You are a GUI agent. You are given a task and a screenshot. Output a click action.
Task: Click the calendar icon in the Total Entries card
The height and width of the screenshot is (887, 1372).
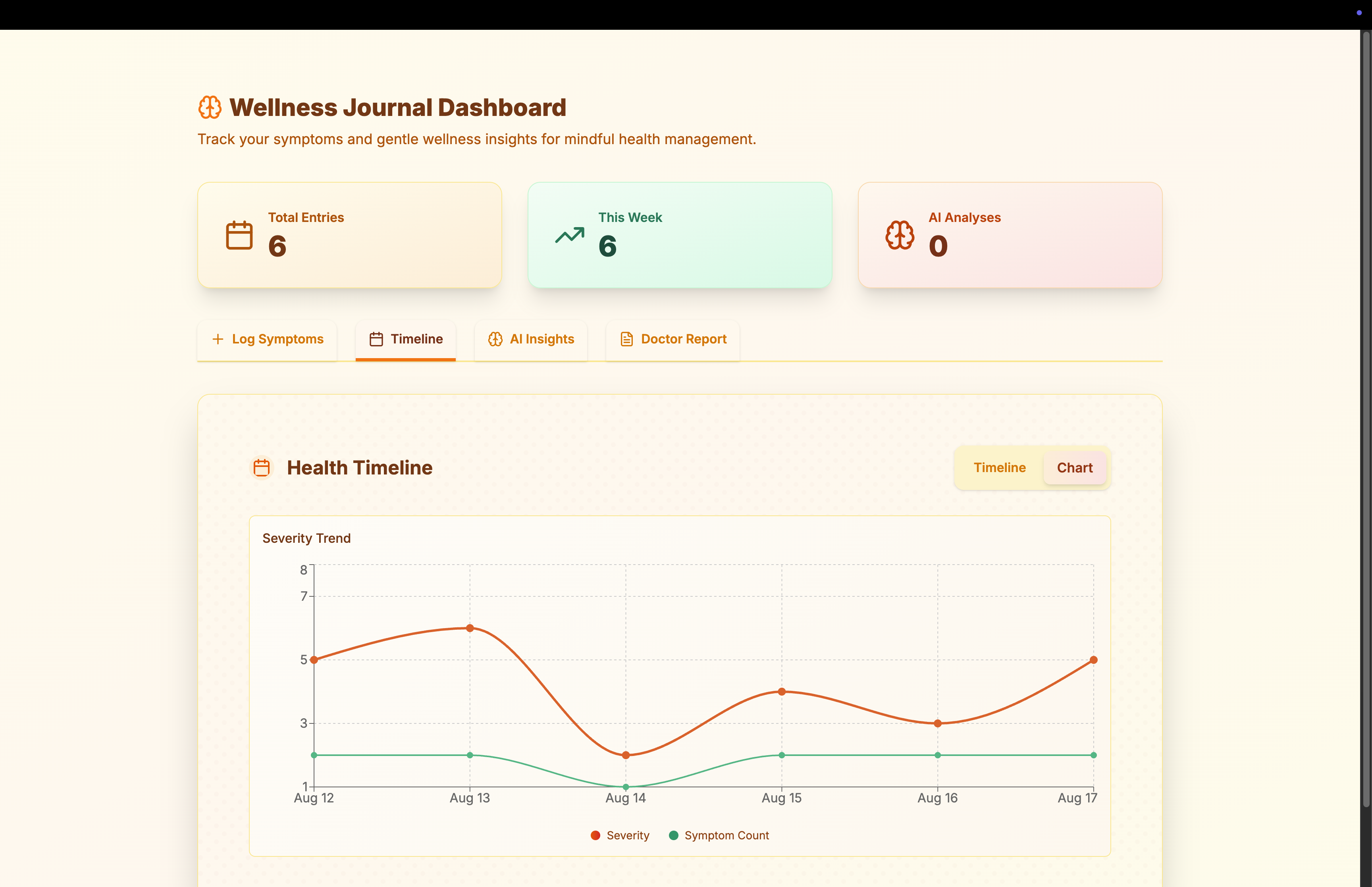pos(239,235)
